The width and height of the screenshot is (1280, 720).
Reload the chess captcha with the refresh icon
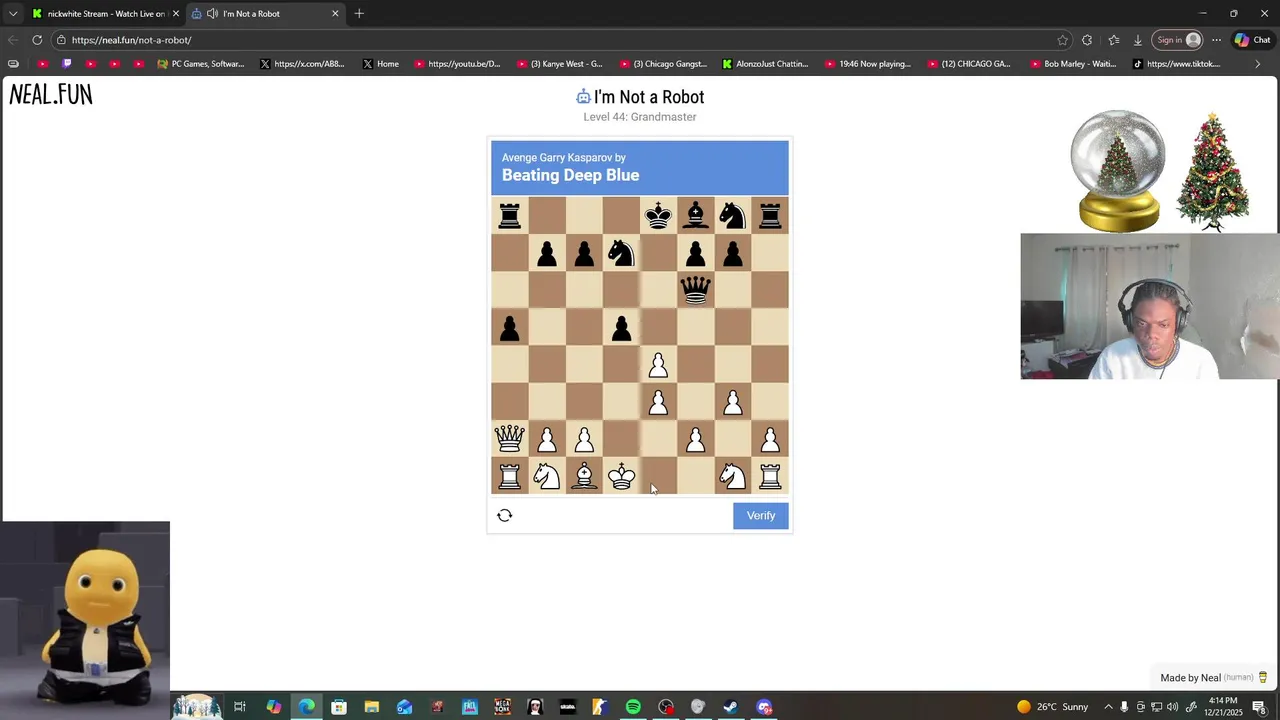505,515
